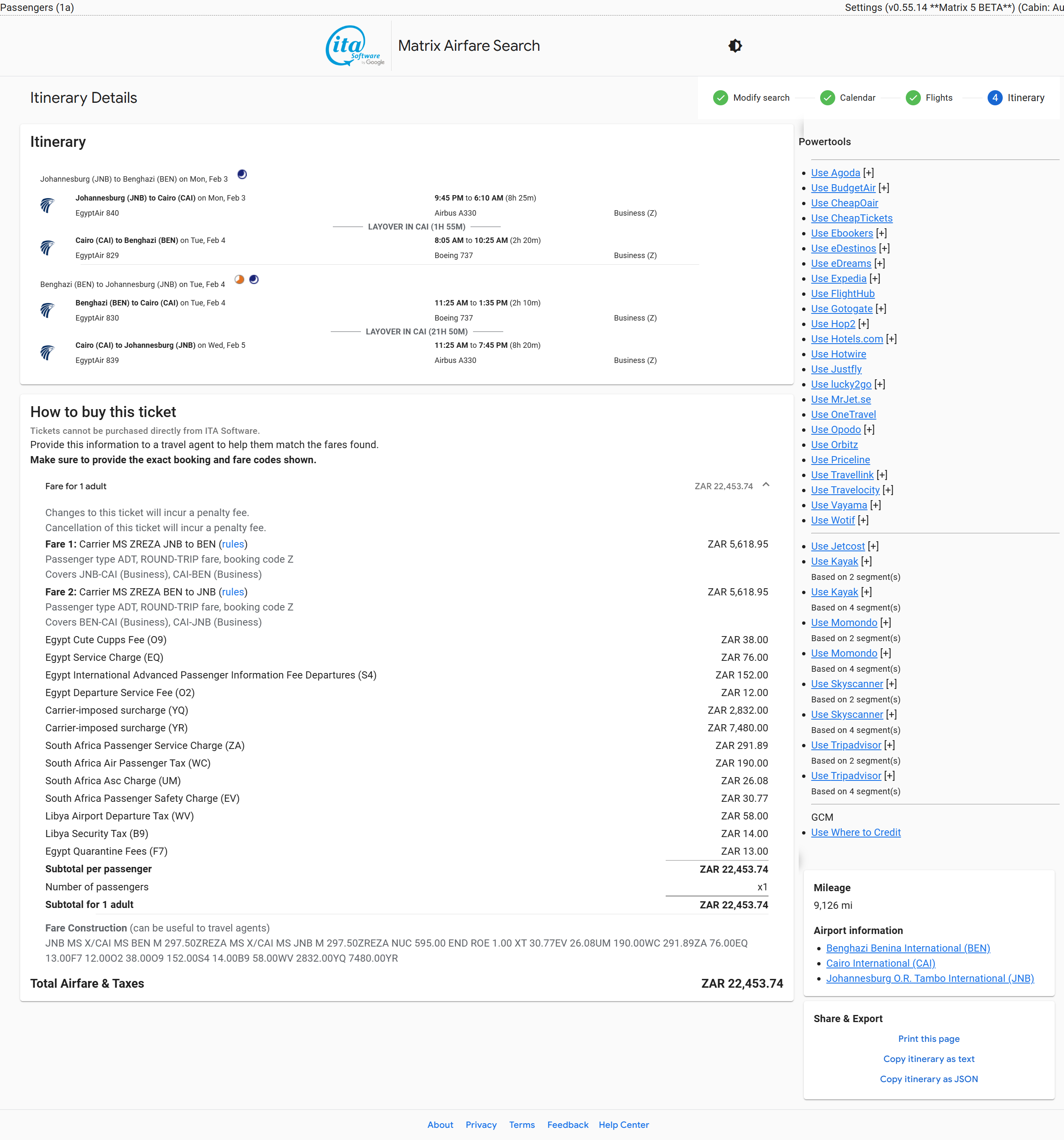Open Use Where to Credit link

[x=855, y=832]
